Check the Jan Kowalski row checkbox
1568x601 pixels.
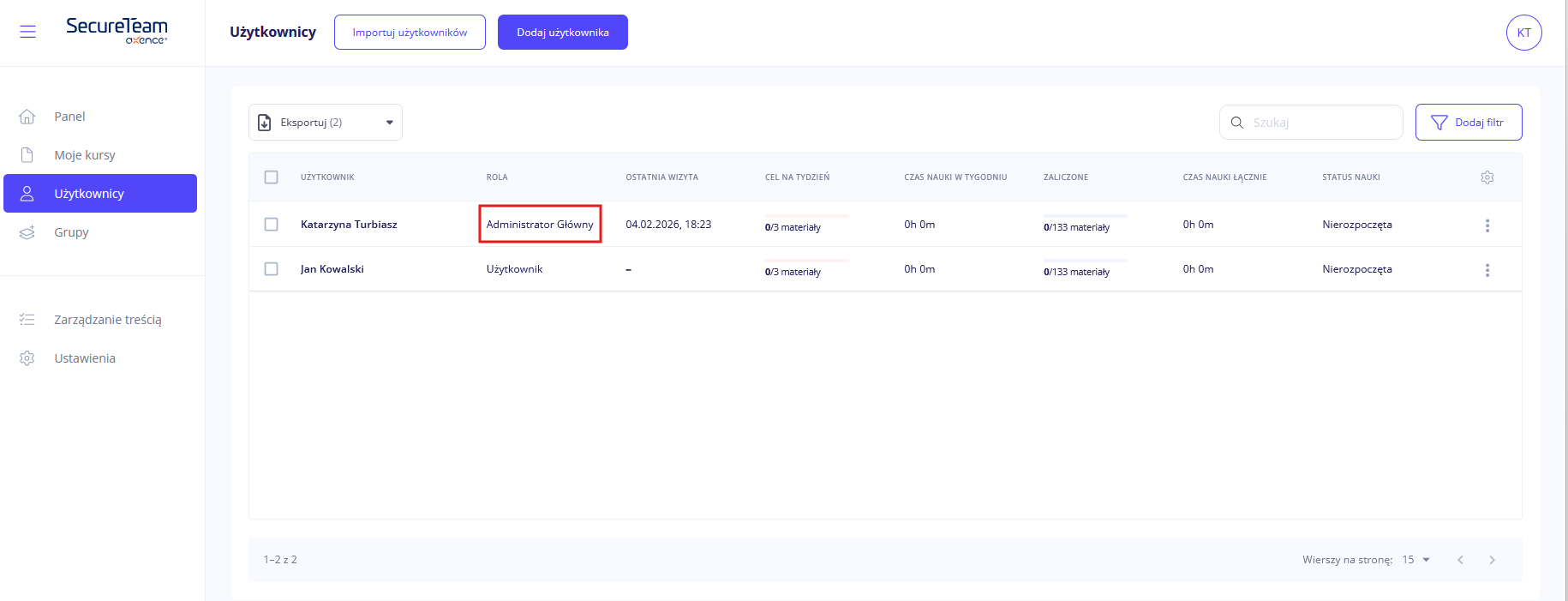point(272,269)
